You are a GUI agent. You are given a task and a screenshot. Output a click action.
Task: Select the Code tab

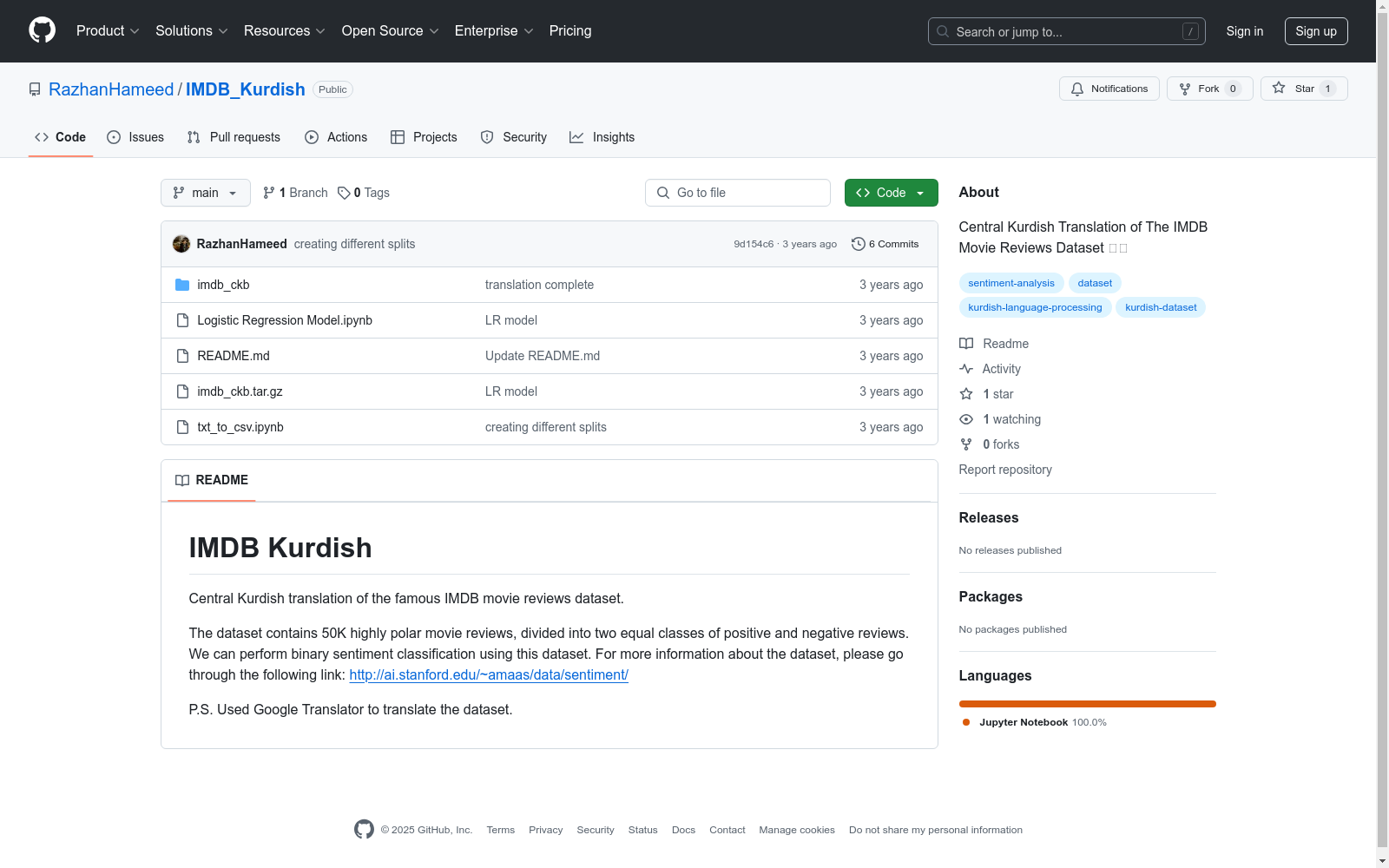tap(61, 137)
